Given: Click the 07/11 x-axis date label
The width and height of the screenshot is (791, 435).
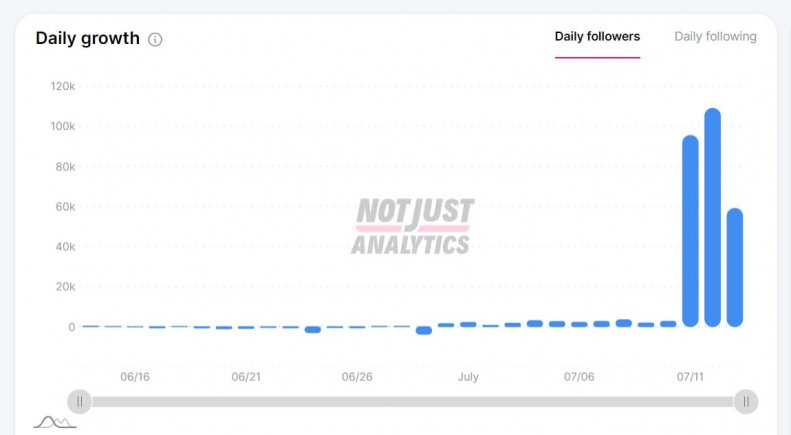Looking at the screenshot, I should coord(690,377).
